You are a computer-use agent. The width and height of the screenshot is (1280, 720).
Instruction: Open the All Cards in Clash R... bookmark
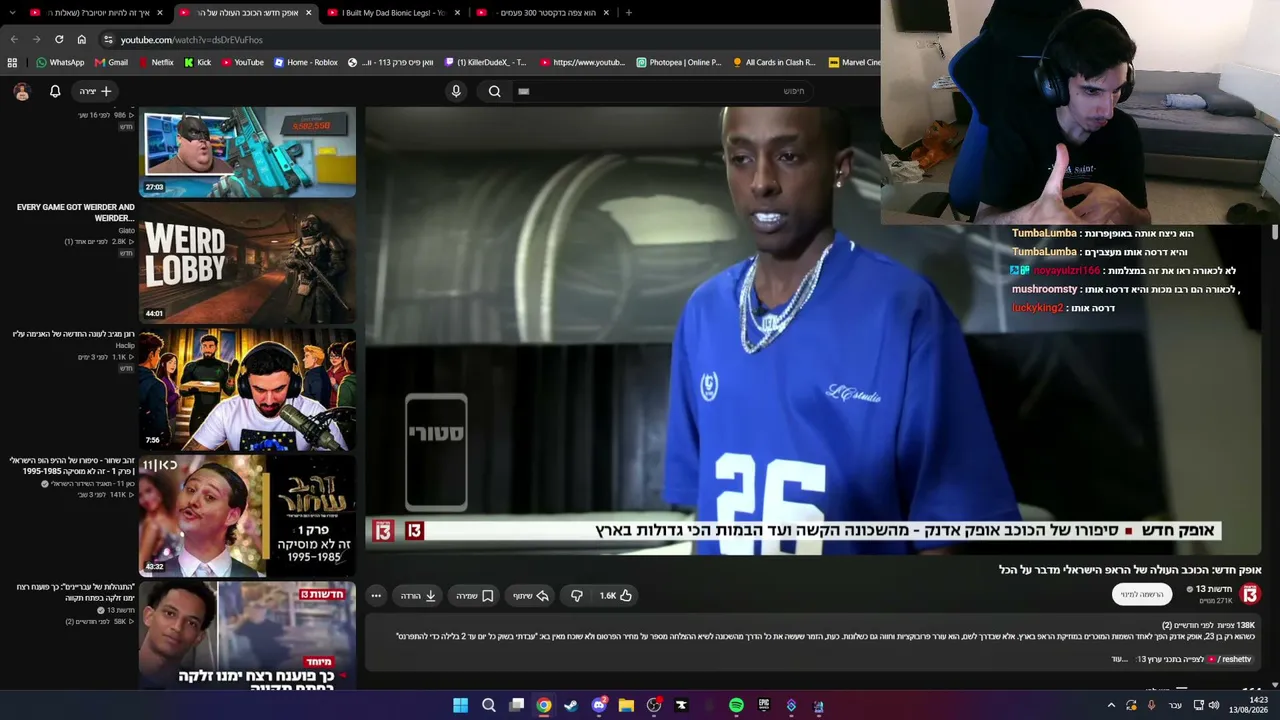pos(774,62)
